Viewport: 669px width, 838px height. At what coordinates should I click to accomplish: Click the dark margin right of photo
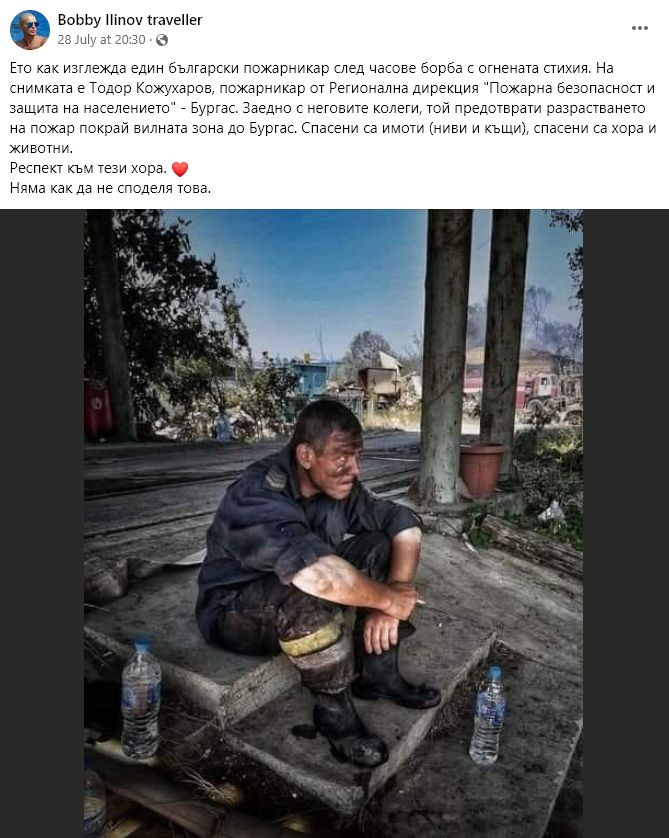point(626,524)
